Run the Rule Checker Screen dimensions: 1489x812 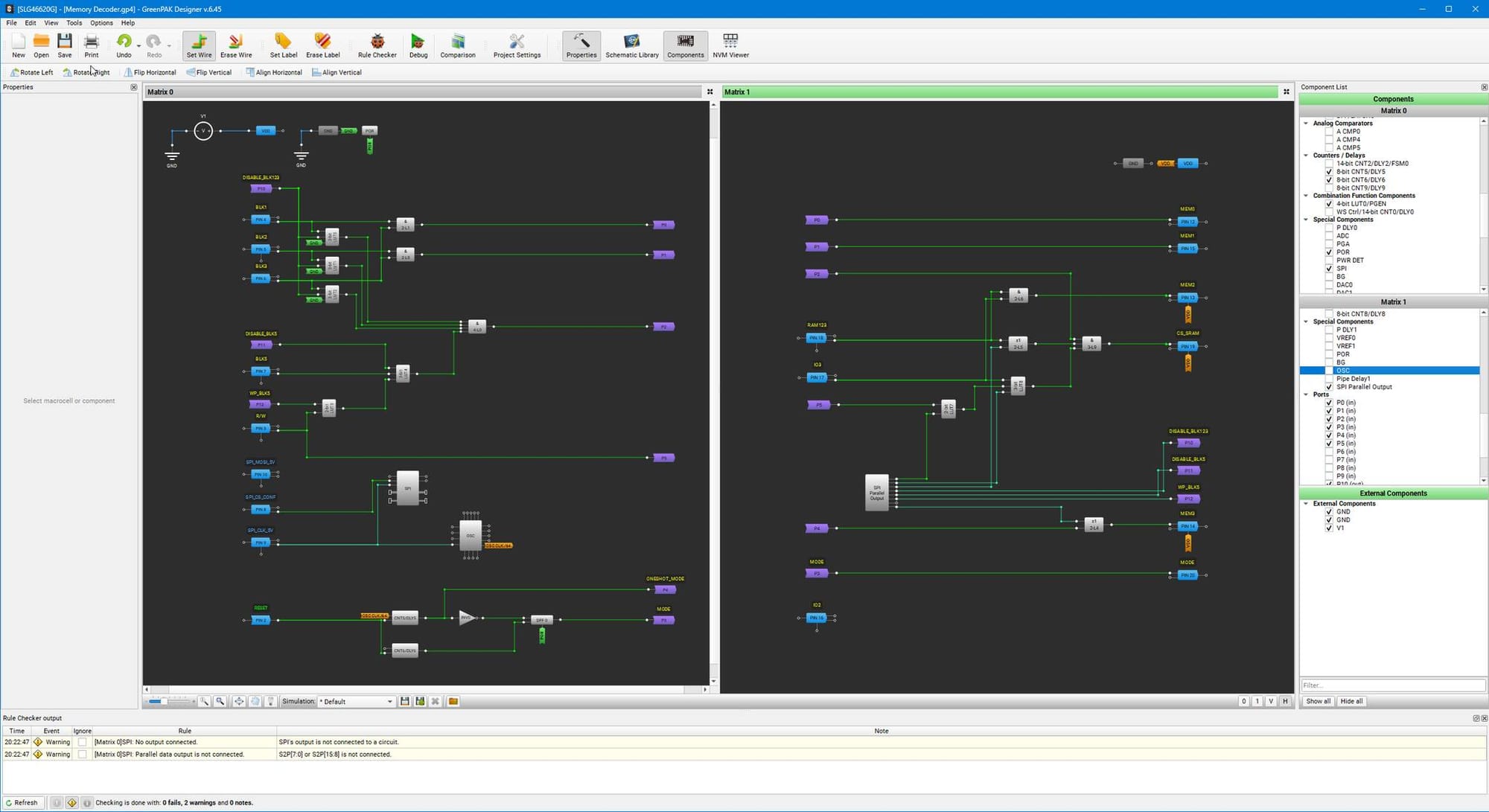(377, 45)
